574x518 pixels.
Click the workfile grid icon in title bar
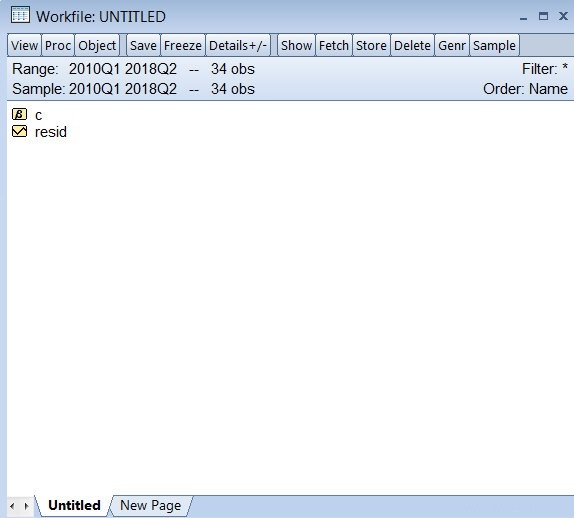20,15
